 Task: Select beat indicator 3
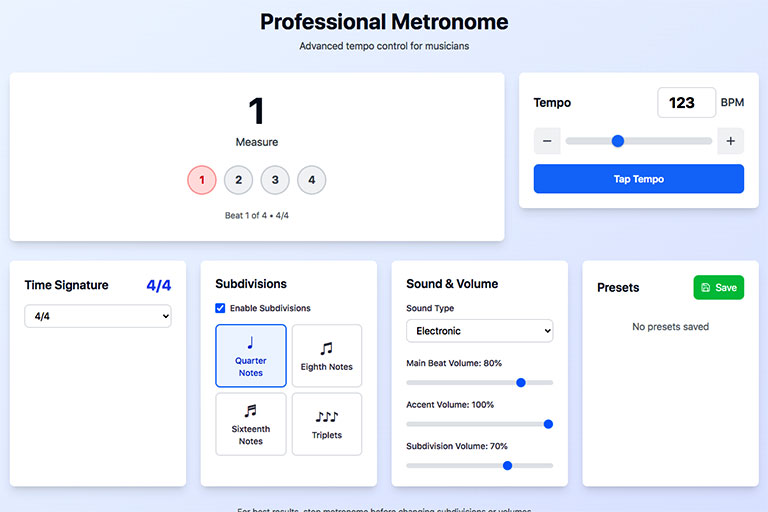(x=275, y=180)
